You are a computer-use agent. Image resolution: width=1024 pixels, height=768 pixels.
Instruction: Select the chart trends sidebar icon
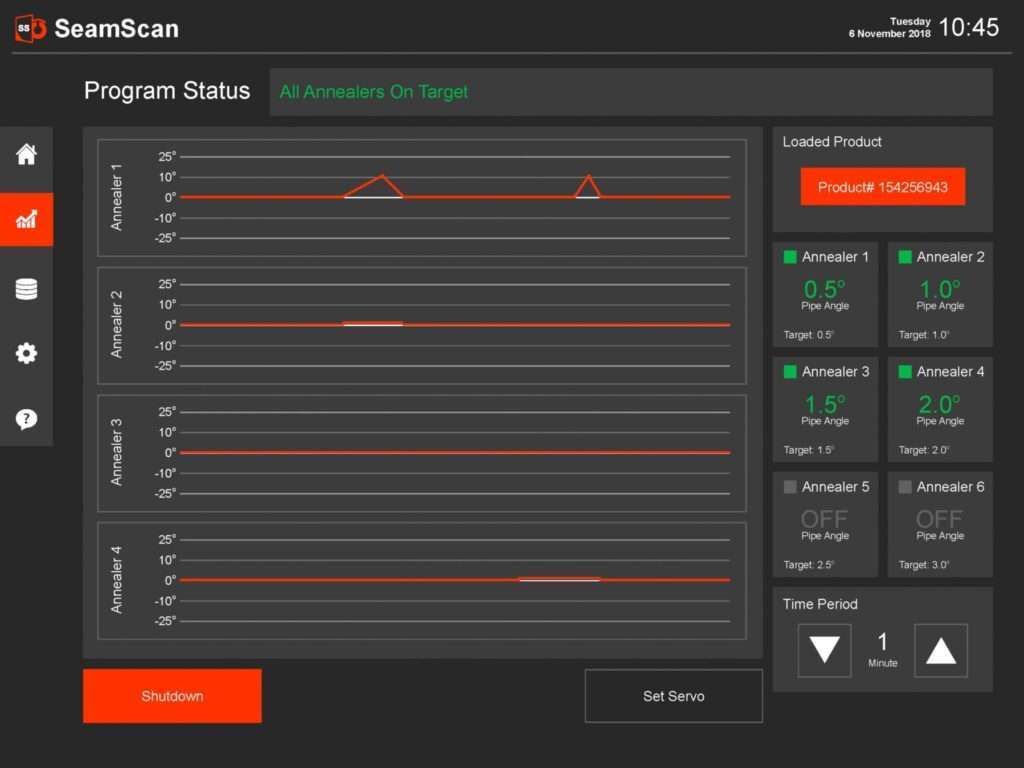(26, 219)
